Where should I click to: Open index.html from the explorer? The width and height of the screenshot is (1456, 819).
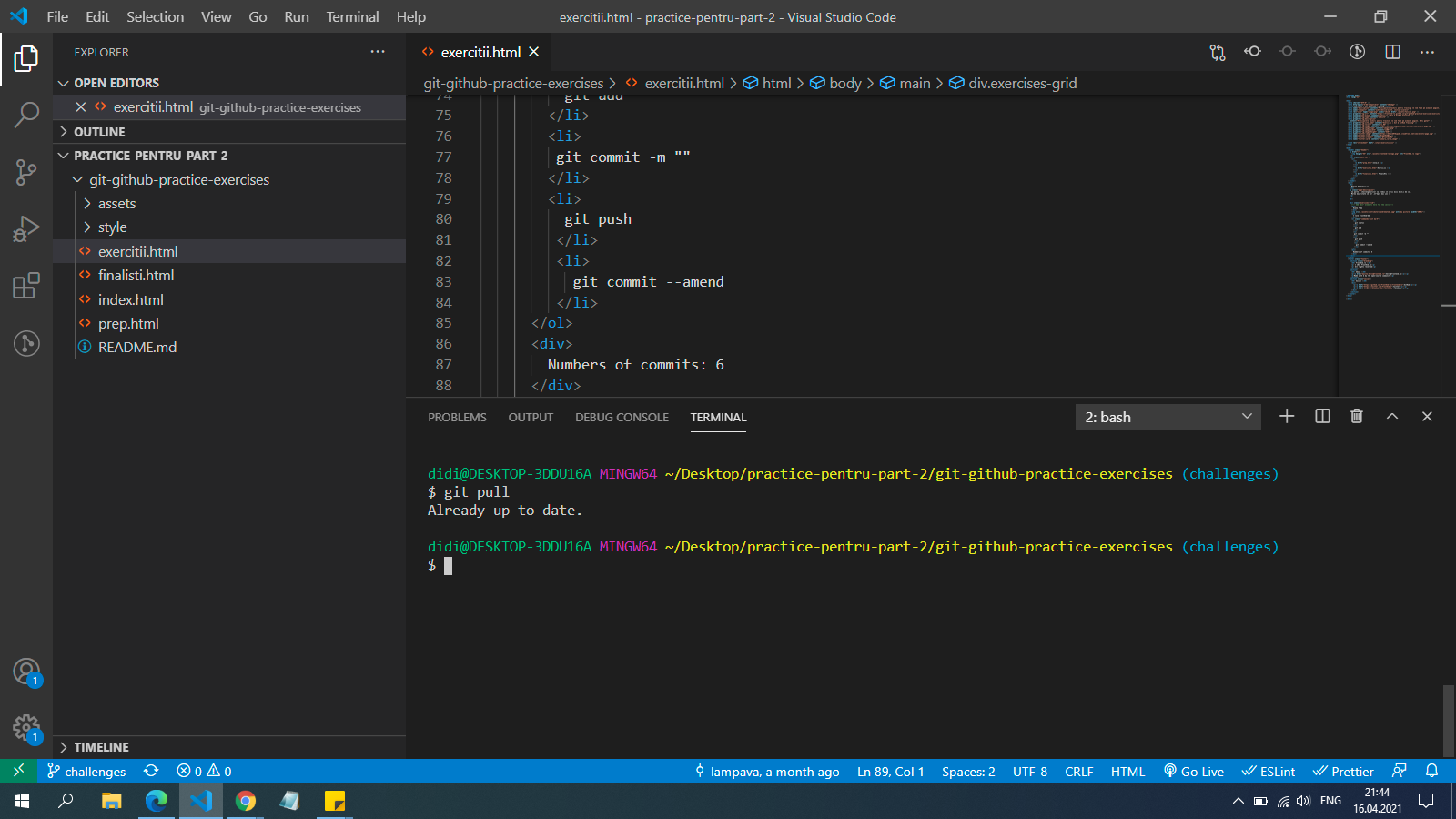[x=131, y=299]
